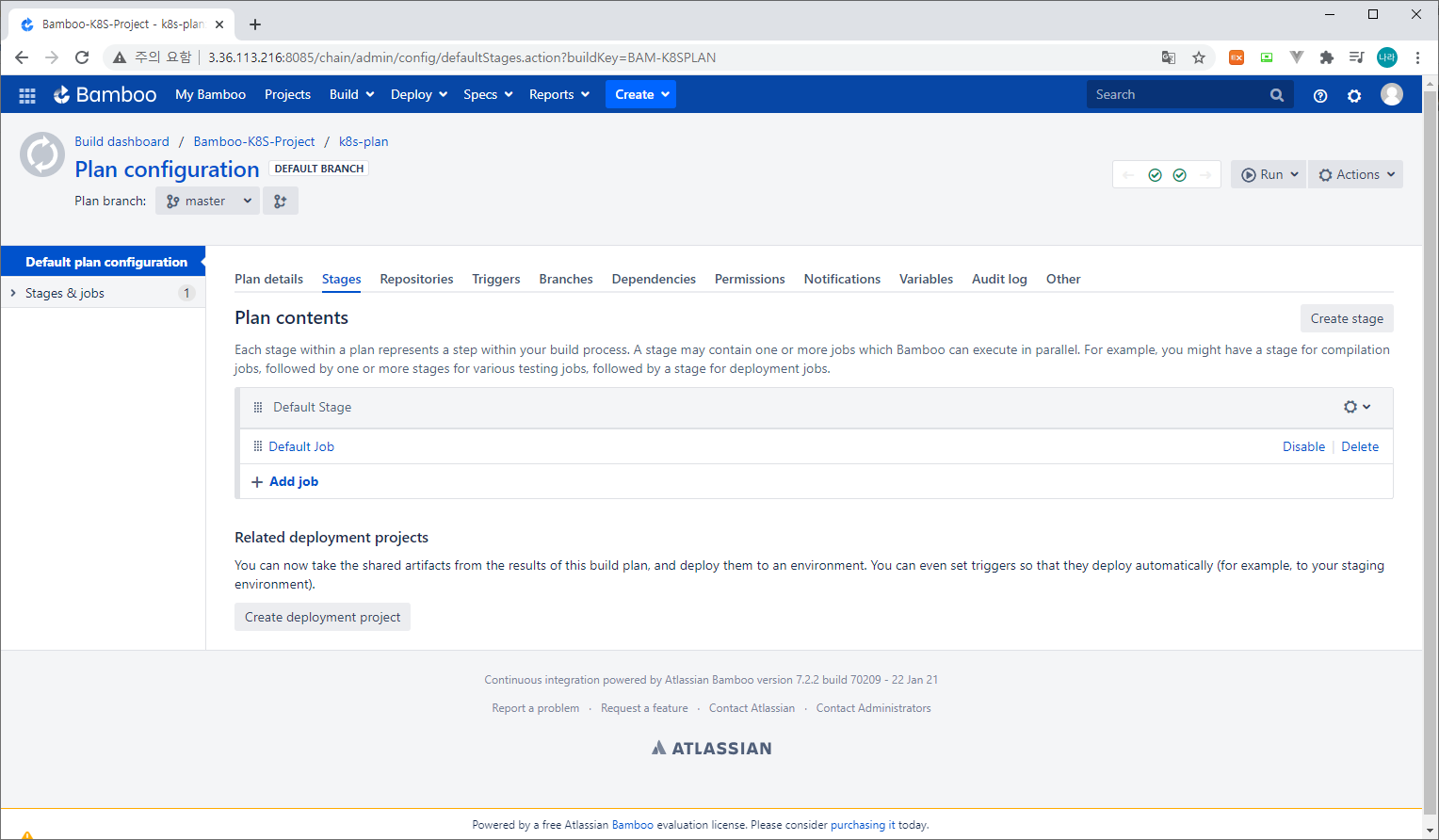
Task: Go to the next build arrow
Action: click(1205, 175)
